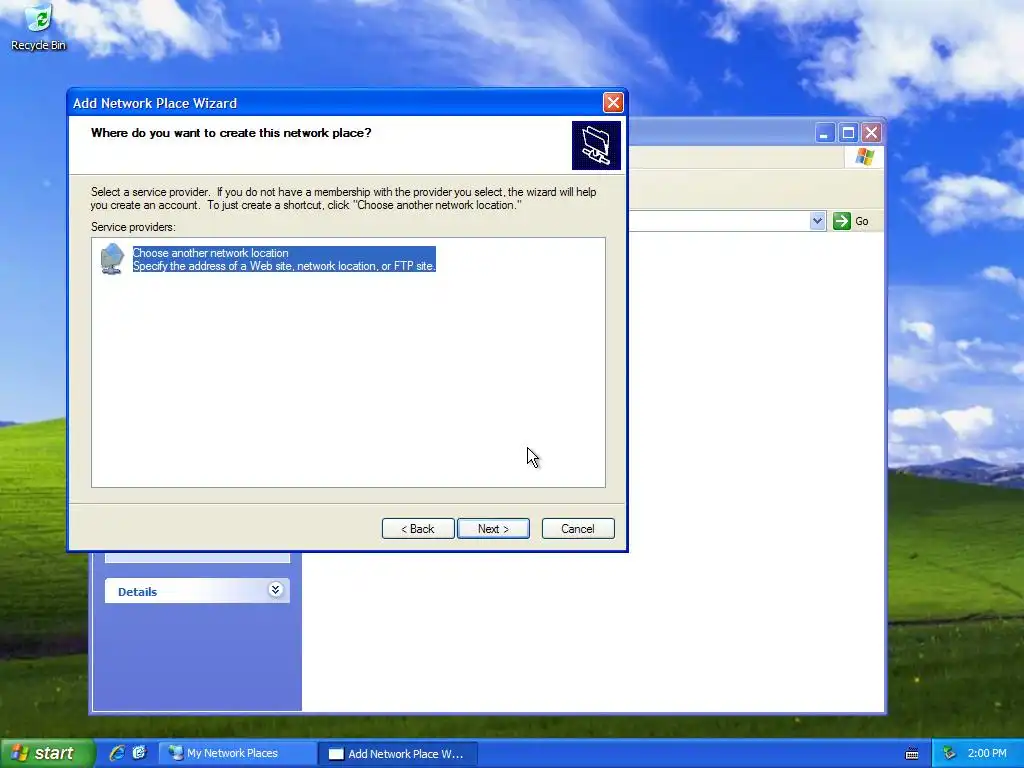
Task: Click the keyboard icon in the taskbar
Action: pyautogui.click(x=912, y=754)
